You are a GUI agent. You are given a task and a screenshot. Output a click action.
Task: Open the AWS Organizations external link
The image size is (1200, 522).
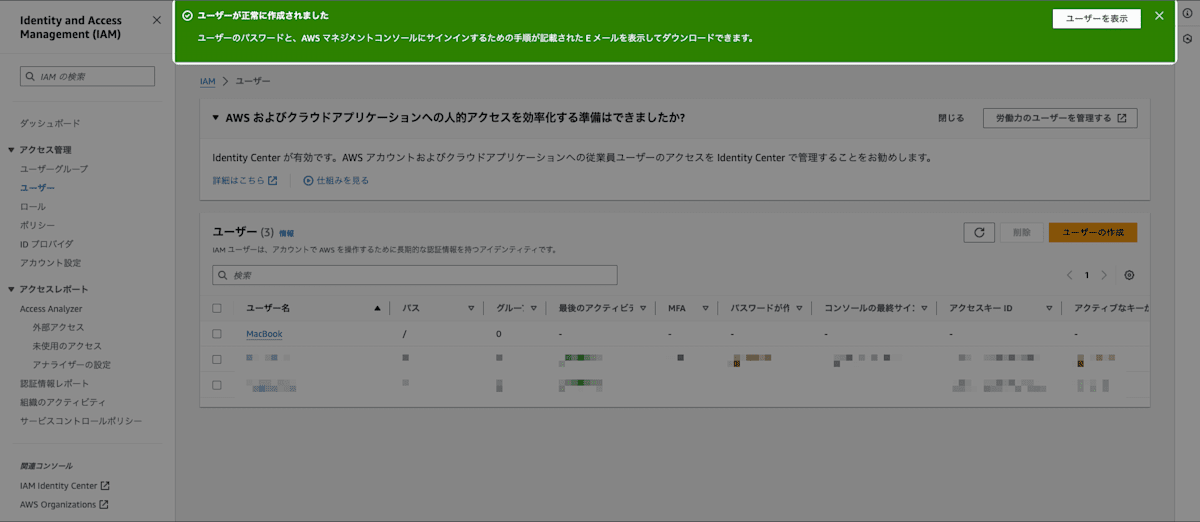(65, 505)
